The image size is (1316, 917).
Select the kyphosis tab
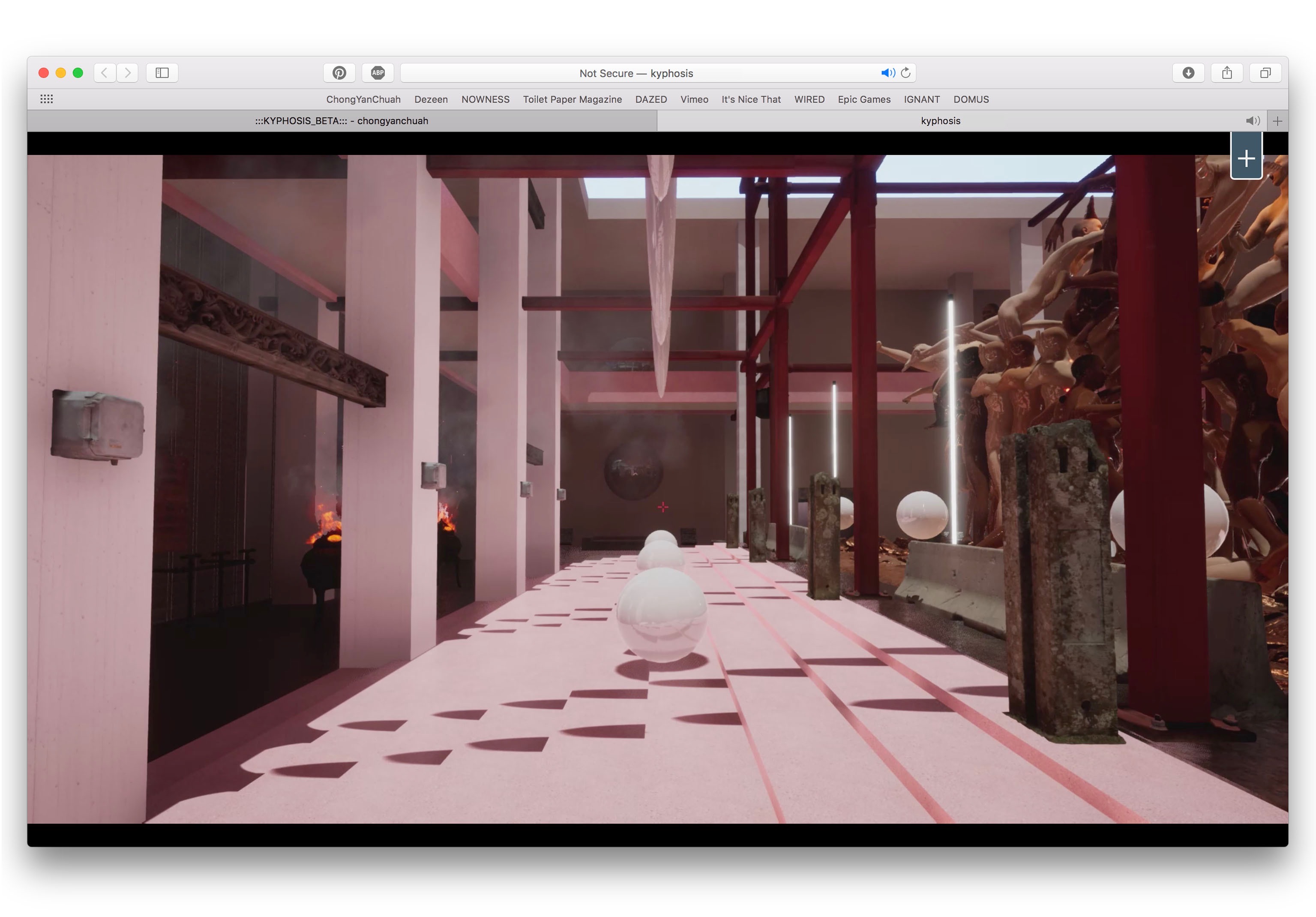tap(940, 121)
